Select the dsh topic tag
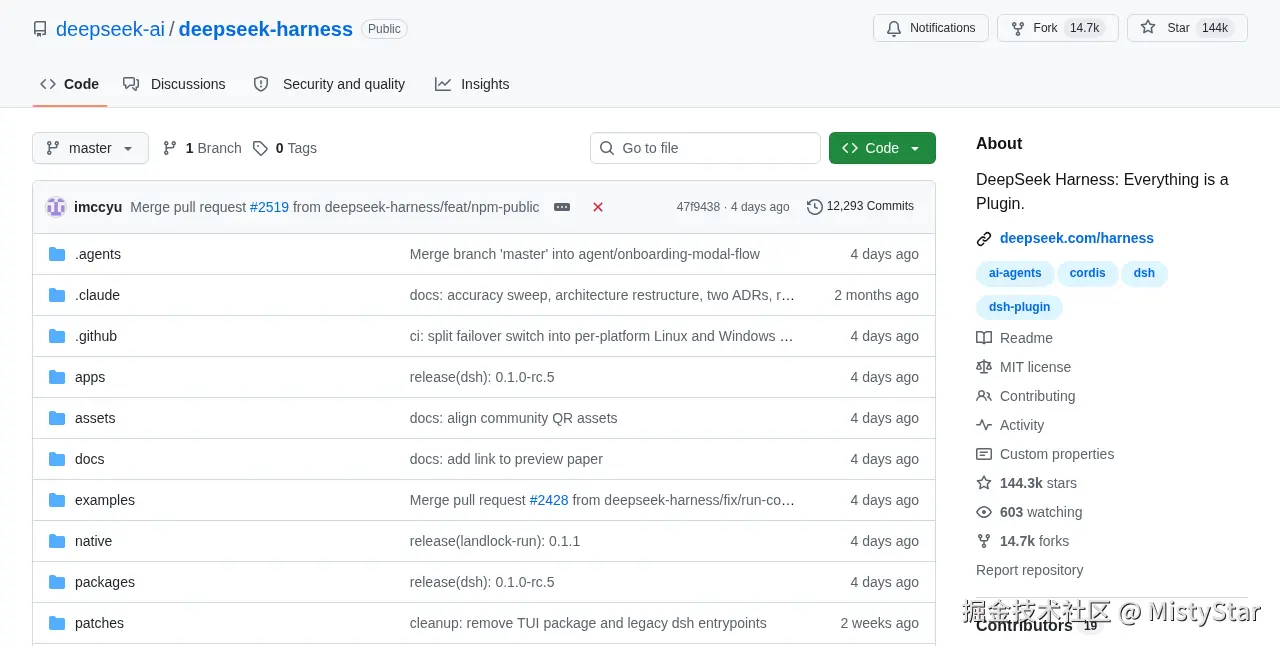 click(x=1144, y=273)
